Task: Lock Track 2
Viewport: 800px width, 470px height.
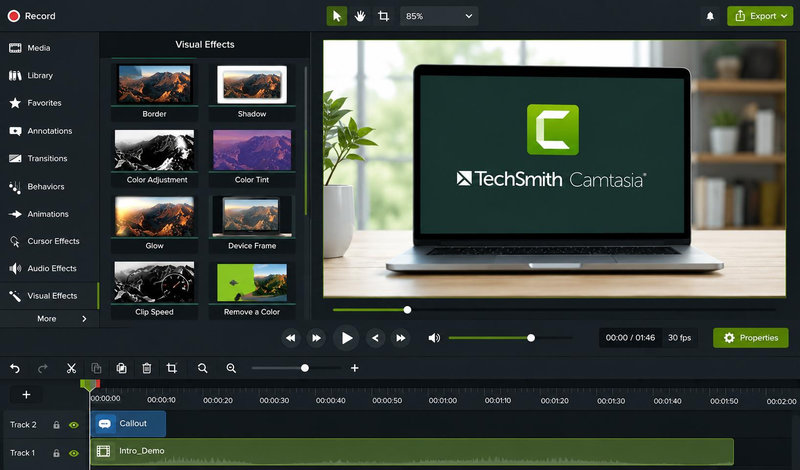Action: coord(57,425)
